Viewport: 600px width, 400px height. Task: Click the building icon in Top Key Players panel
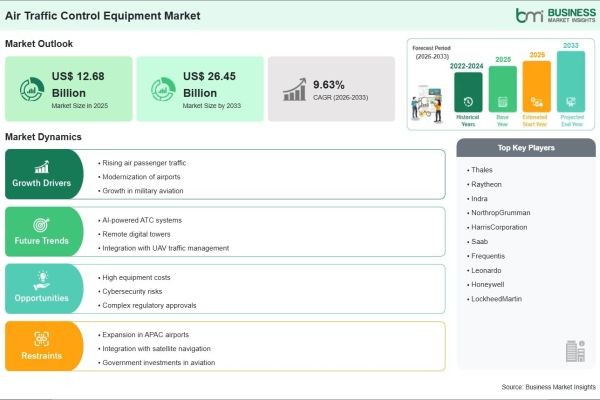576,351
